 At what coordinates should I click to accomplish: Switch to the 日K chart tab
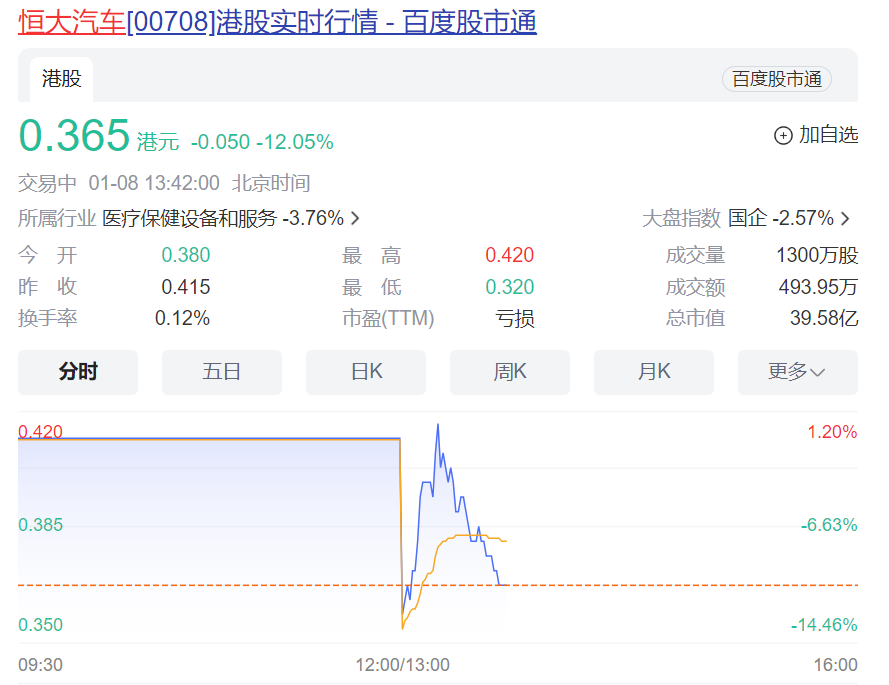(x=366, y=372)
